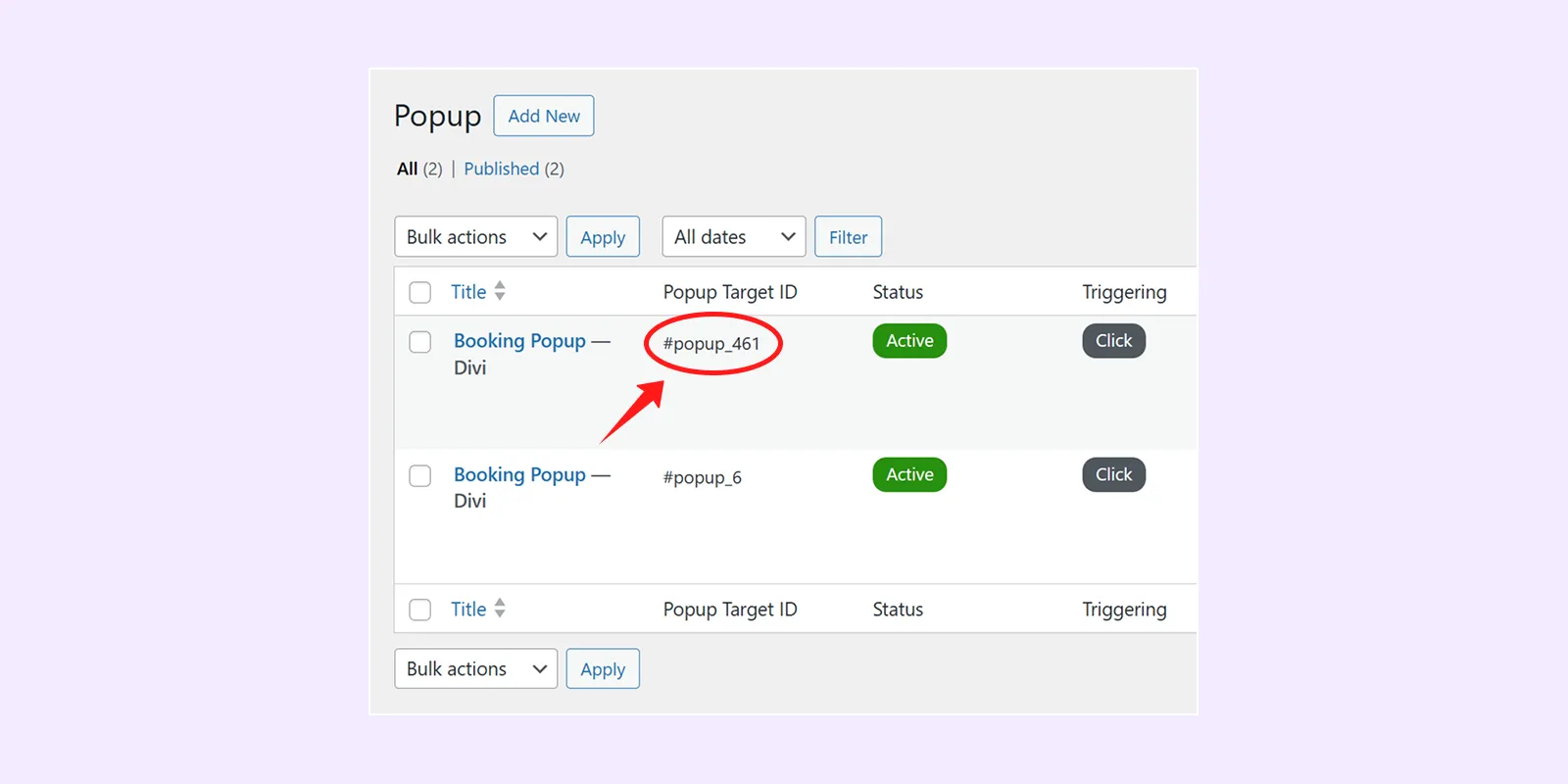
Task: Open the bottom Bulk actions dropdown
Action: click(475, 669)
